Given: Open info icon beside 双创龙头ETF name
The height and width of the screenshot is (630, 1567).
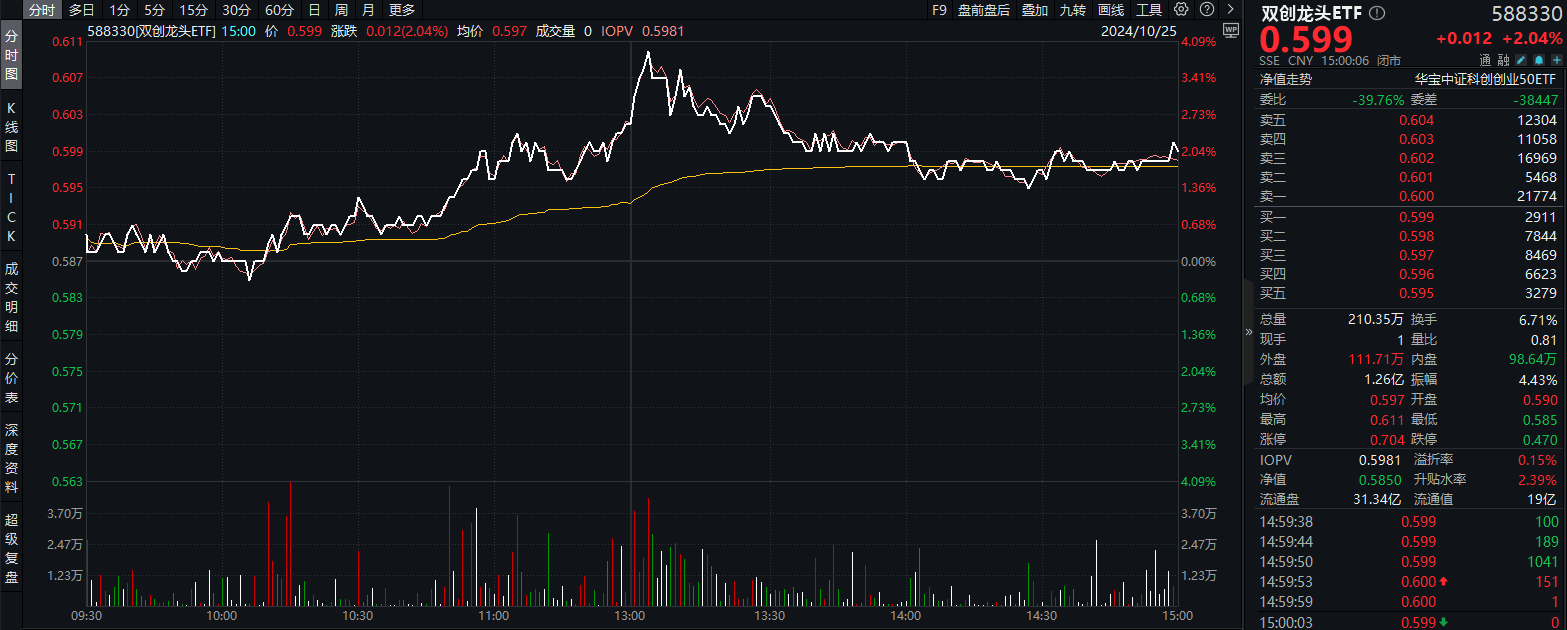Looking at the screenshot, I should pyautogui.click(x=1377, y=14).
